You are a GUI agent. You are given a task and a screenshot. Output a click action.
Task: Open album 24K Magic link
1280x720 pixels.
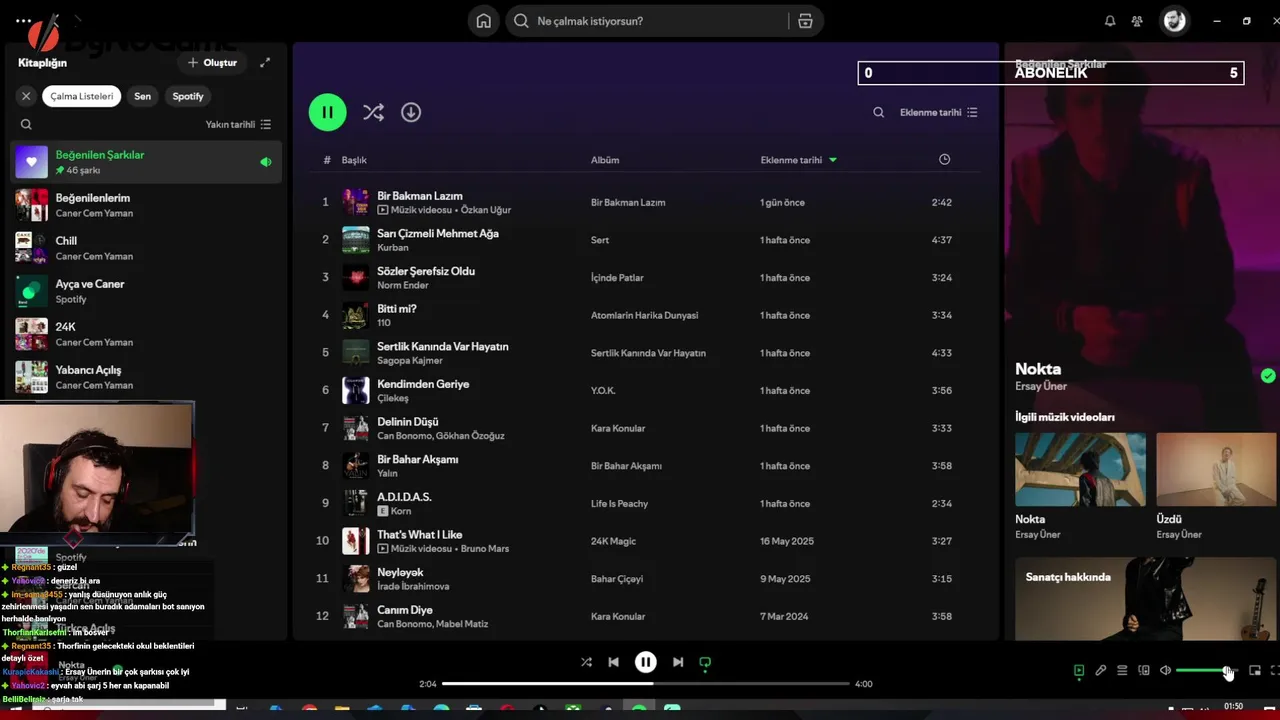(x=613, y=542)
